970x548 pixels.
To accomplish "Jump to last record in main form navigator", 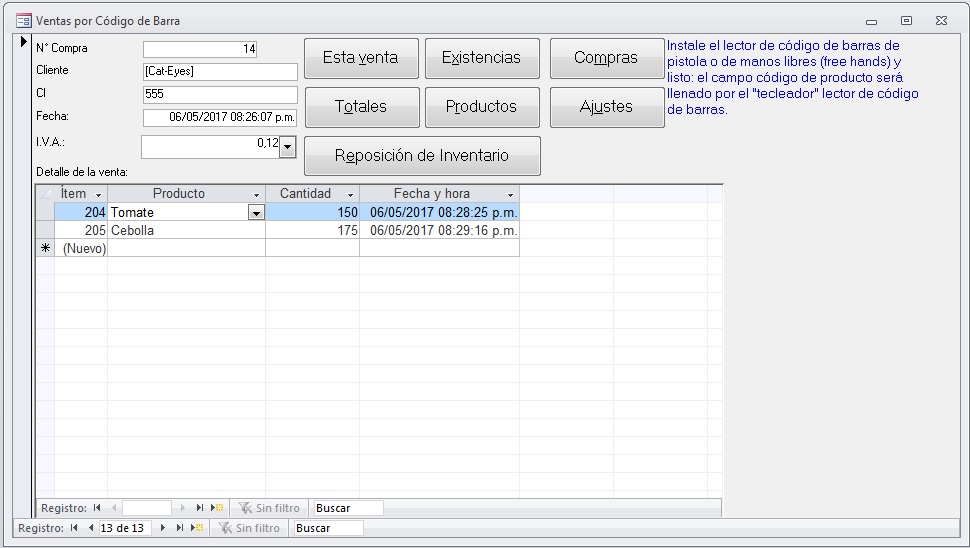I will (180, 528).
